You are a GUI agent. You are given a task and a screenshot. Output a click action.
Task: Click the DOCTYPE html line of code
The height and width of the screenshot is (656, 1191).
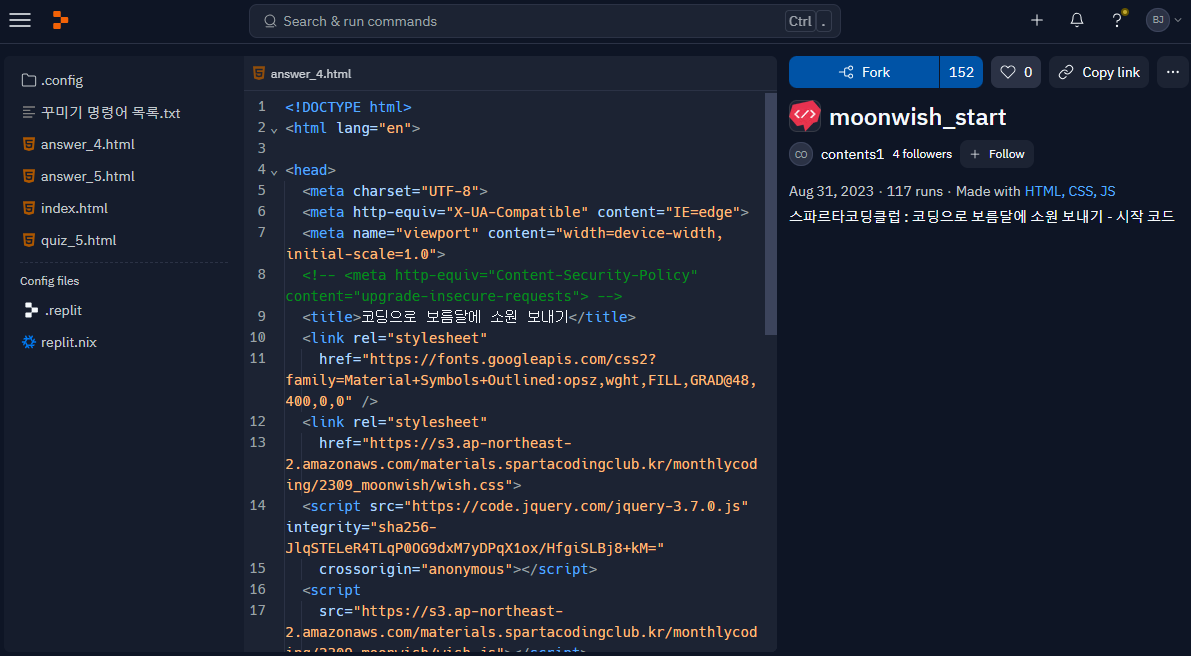coord(348,107)
